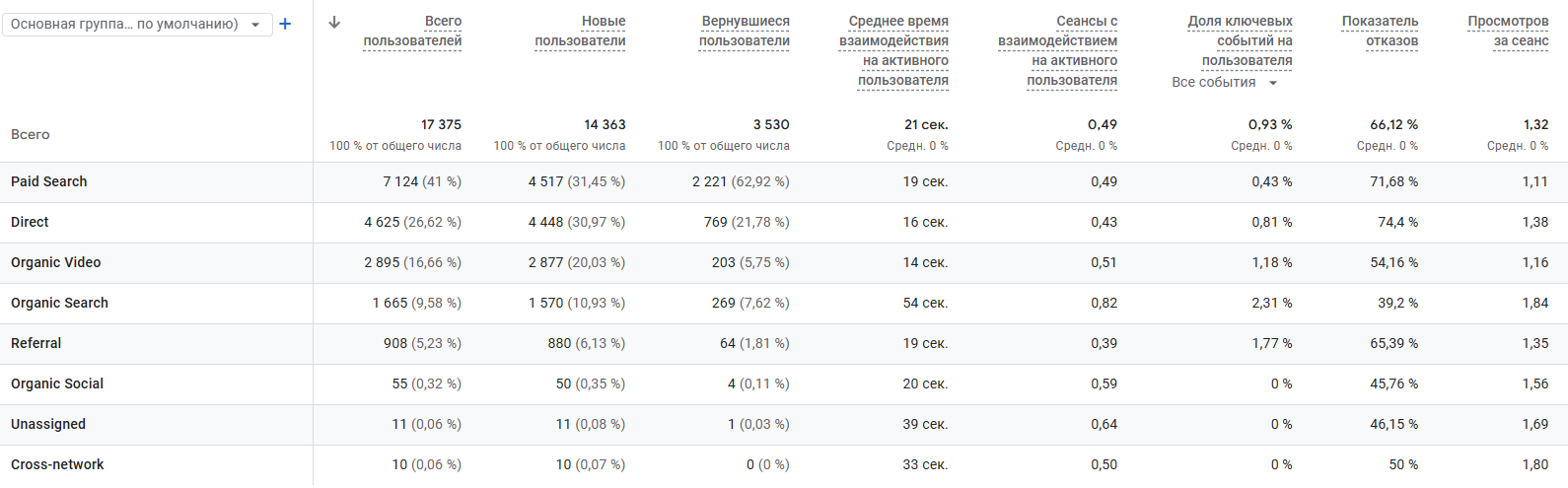Click the sort descending arrow icon
Image resolution: width=1568 pixels, height=488 pixels.
point(334,23)
